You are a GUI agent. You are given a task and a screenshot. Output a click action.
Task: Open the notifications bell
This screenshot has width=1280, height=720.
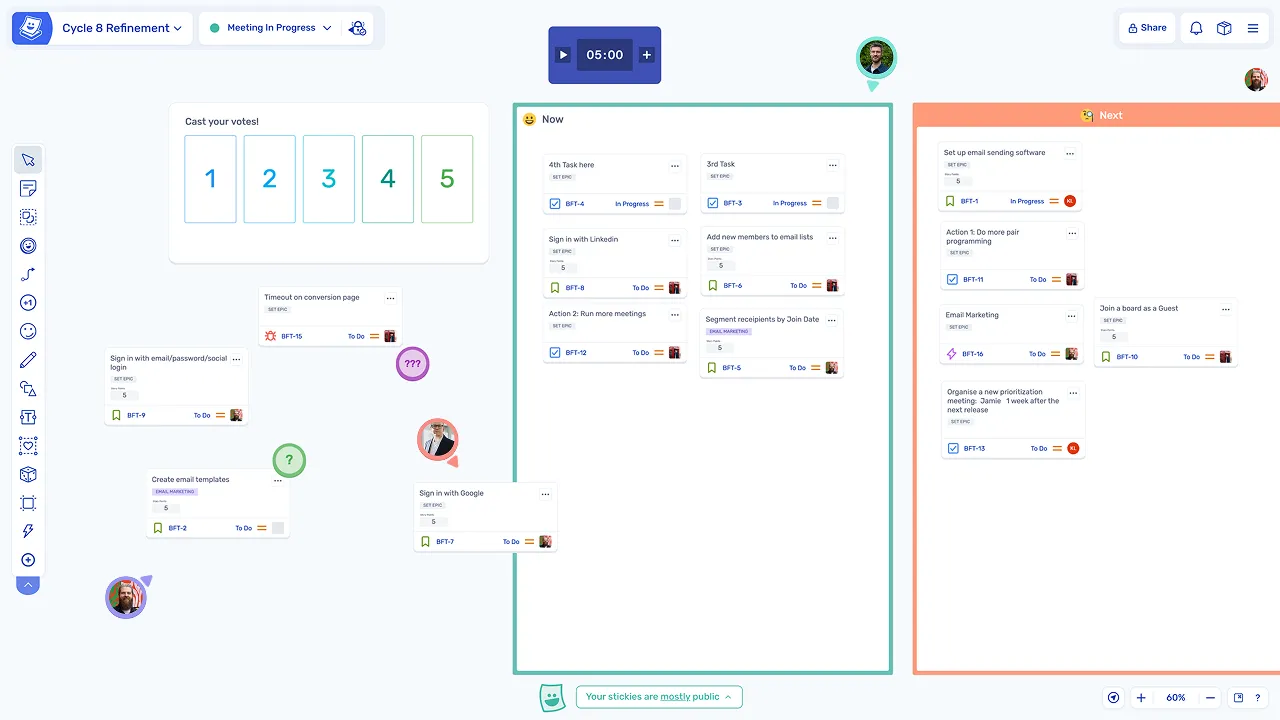coord(1196,28)
